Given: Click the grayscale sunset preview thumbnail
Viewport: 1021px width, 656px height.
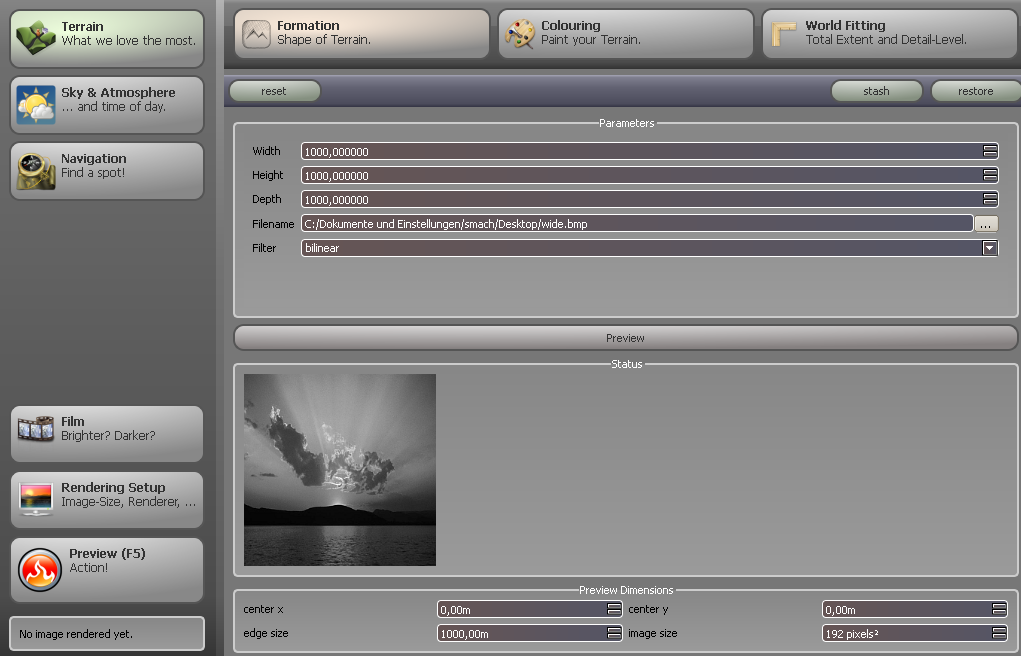Looking at the screenshot, I should (340, 470).
